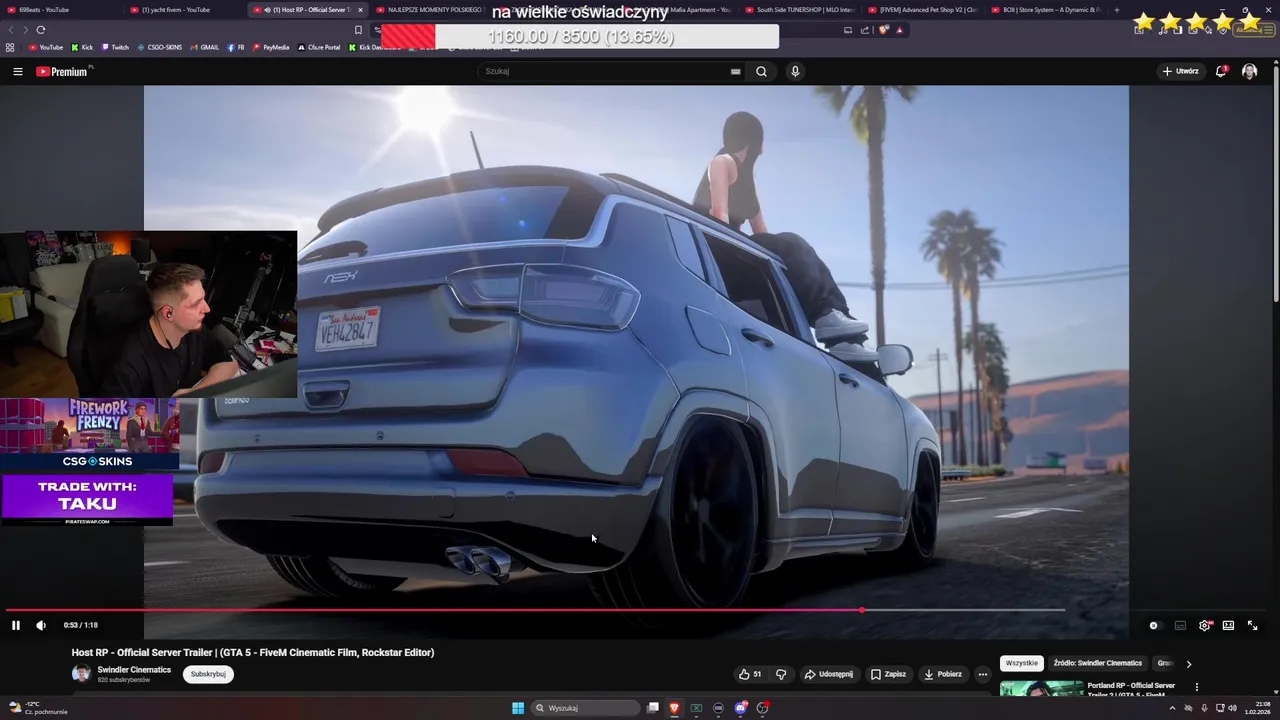Open CSGO-SKINS bookmark
Image resolution: width=1280 pixels, height=720 pixels.
click(x=160, y=47)
